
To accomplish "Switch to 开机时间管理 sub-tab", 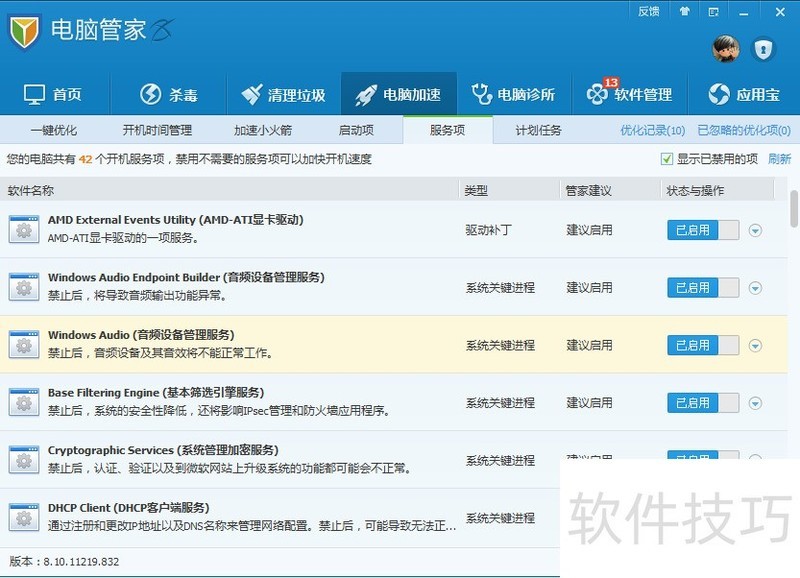I will point(157,131).
